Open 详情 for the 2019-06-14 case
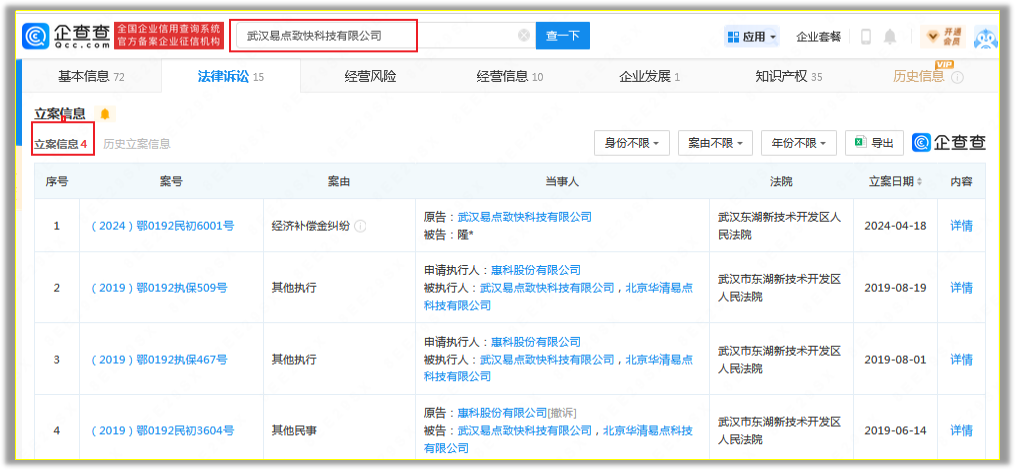Screen dimensions: 1016x471 pyautogui.click(x=961, y=431)
